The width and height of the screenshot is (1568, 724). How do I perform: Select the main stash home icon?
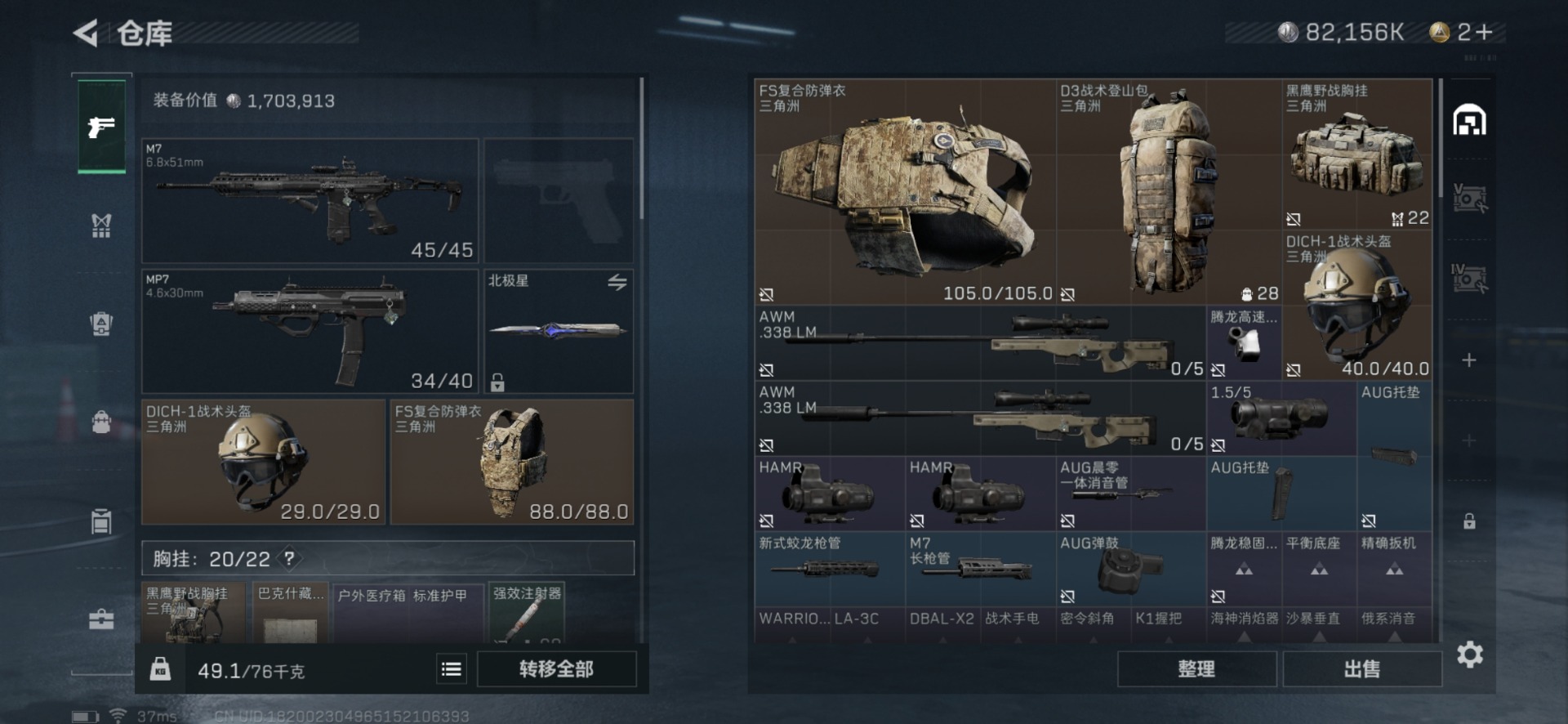[x=1469, y=120]
